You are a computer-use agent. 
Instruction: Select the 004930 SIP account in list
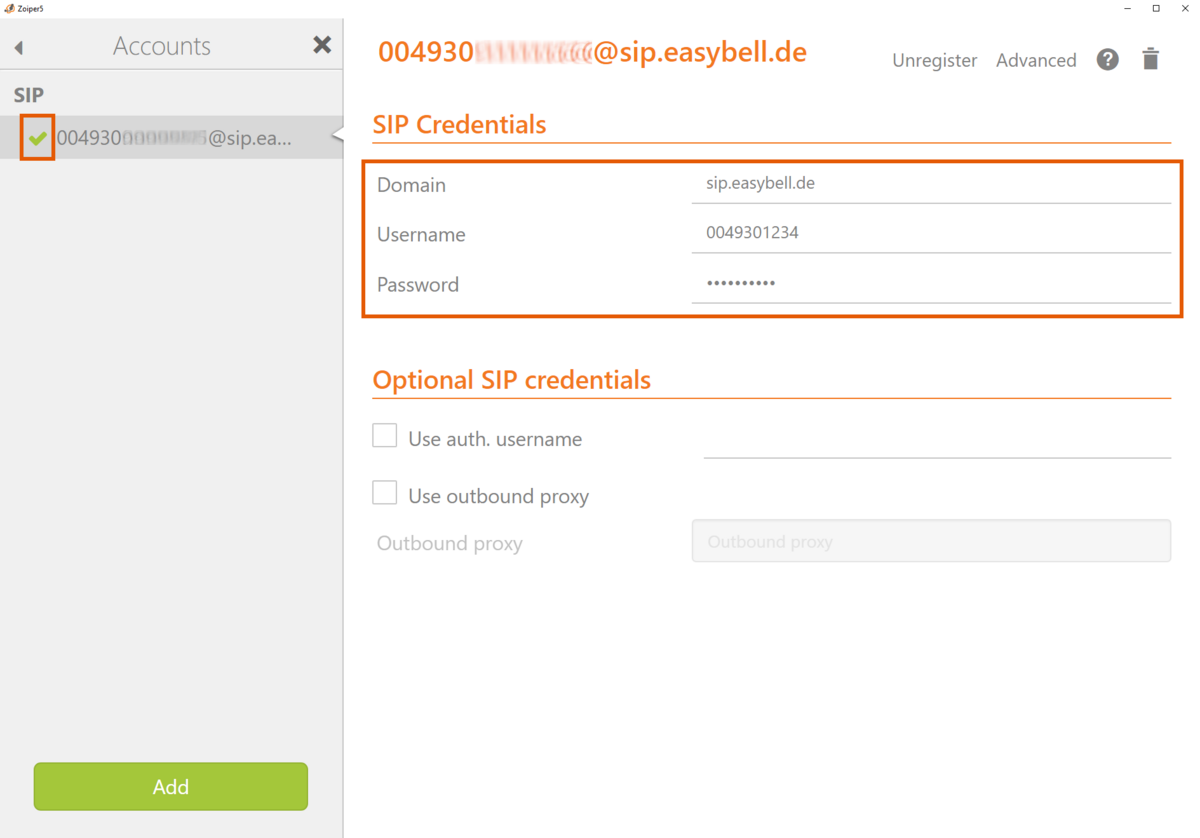click(174, 138)
